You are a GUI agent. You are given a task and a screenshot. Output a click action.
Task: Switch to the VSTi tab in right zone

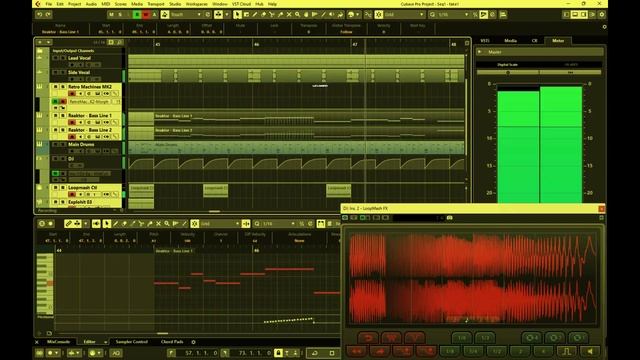pyautogui.click(x=485, y=41)
